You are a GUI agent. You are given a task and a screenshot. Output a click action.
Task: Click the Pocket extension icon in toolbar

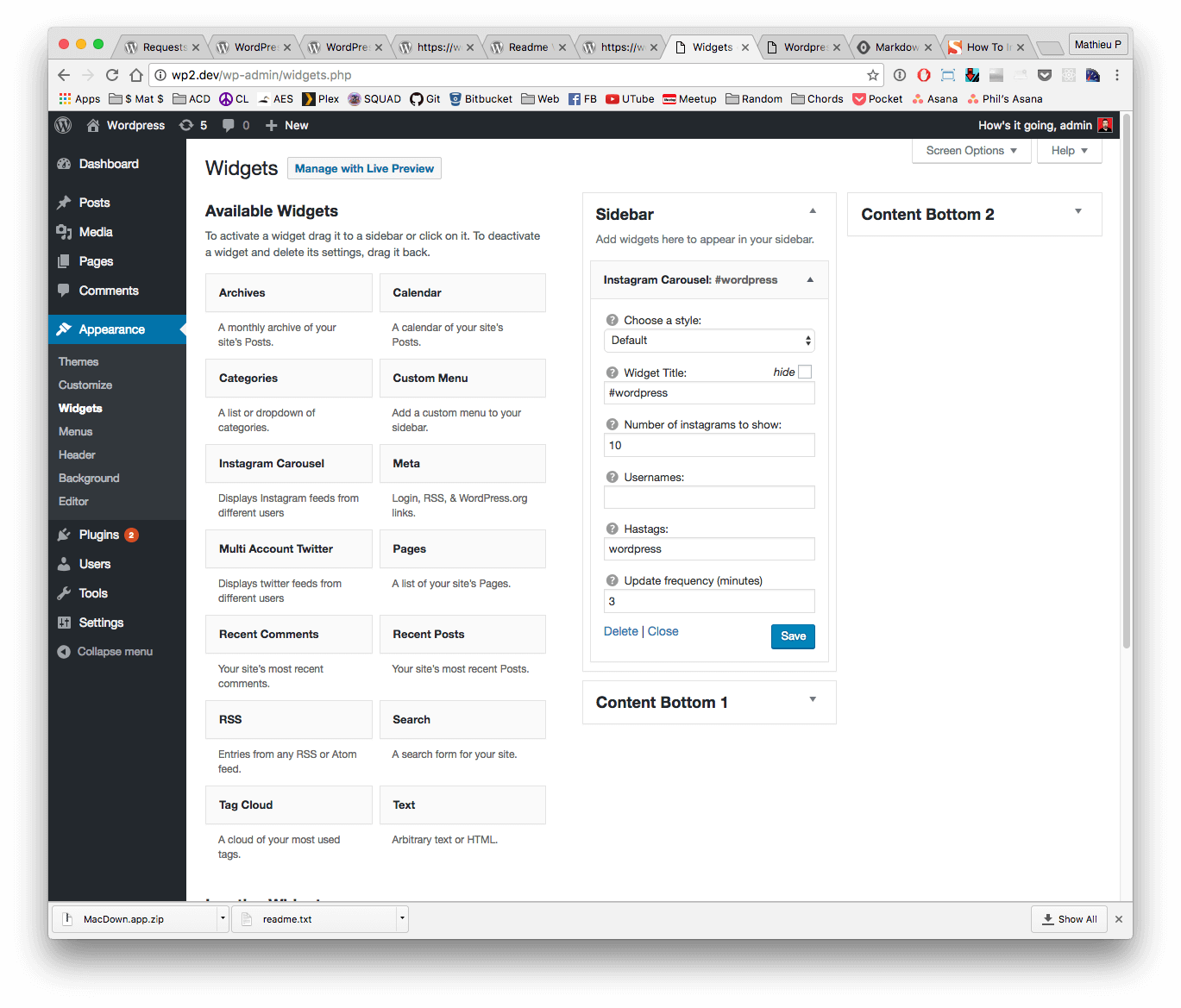1045,75
